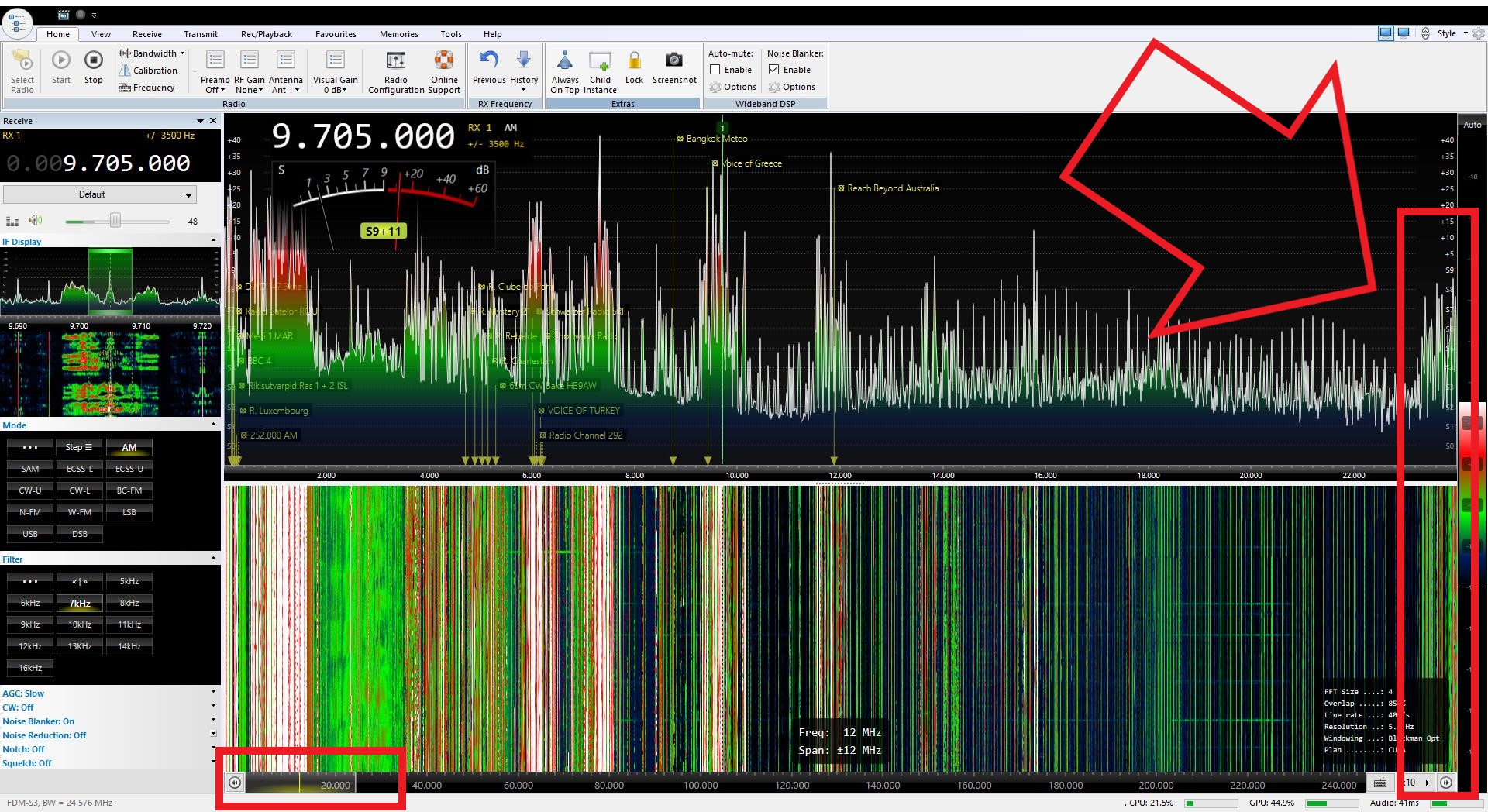This screenshot has height=812, width=1488.
Task: Choose the 10kHz filter button
Action: 80,624
